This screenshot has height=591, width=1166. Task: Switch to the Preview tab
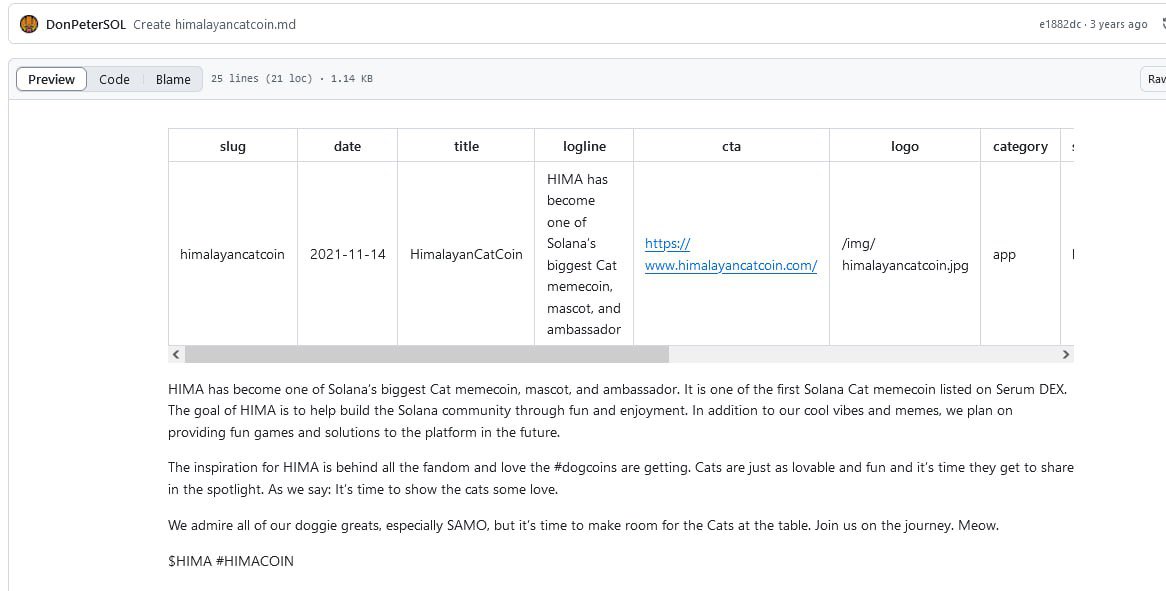click(x=51, y=80)
